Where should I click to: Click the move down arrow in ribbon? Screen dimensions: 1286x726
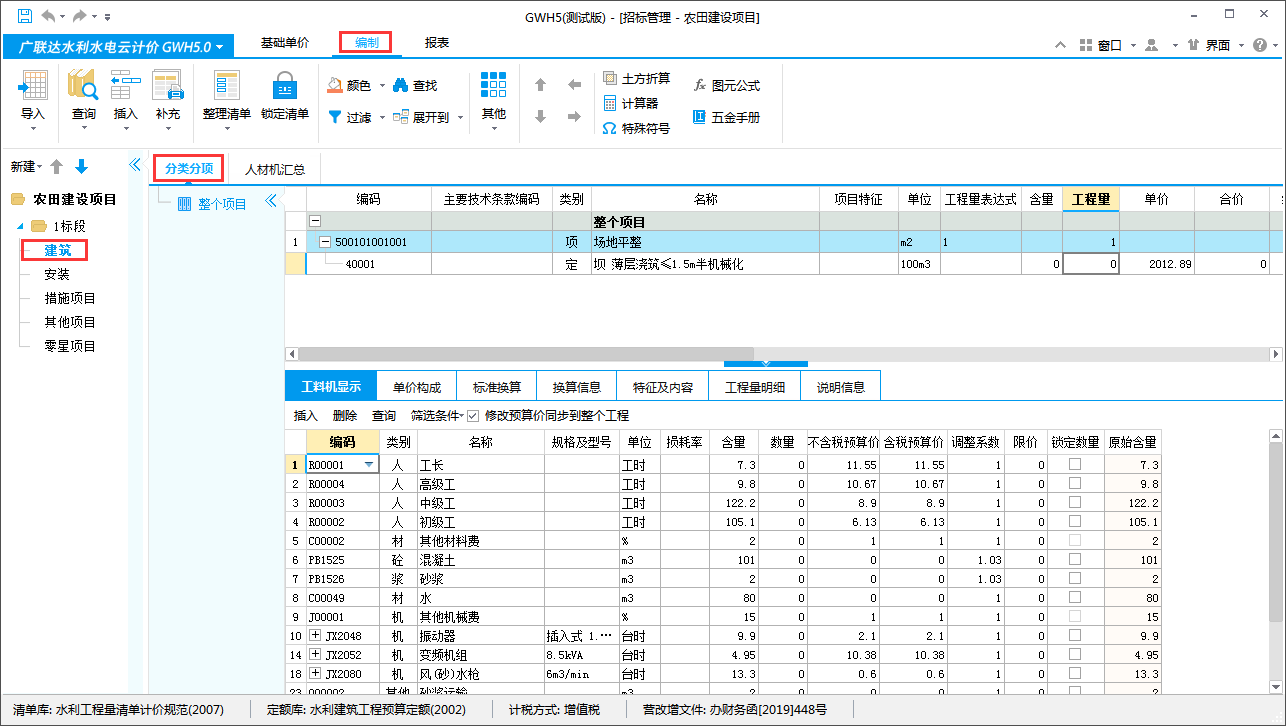coord(541,117)
